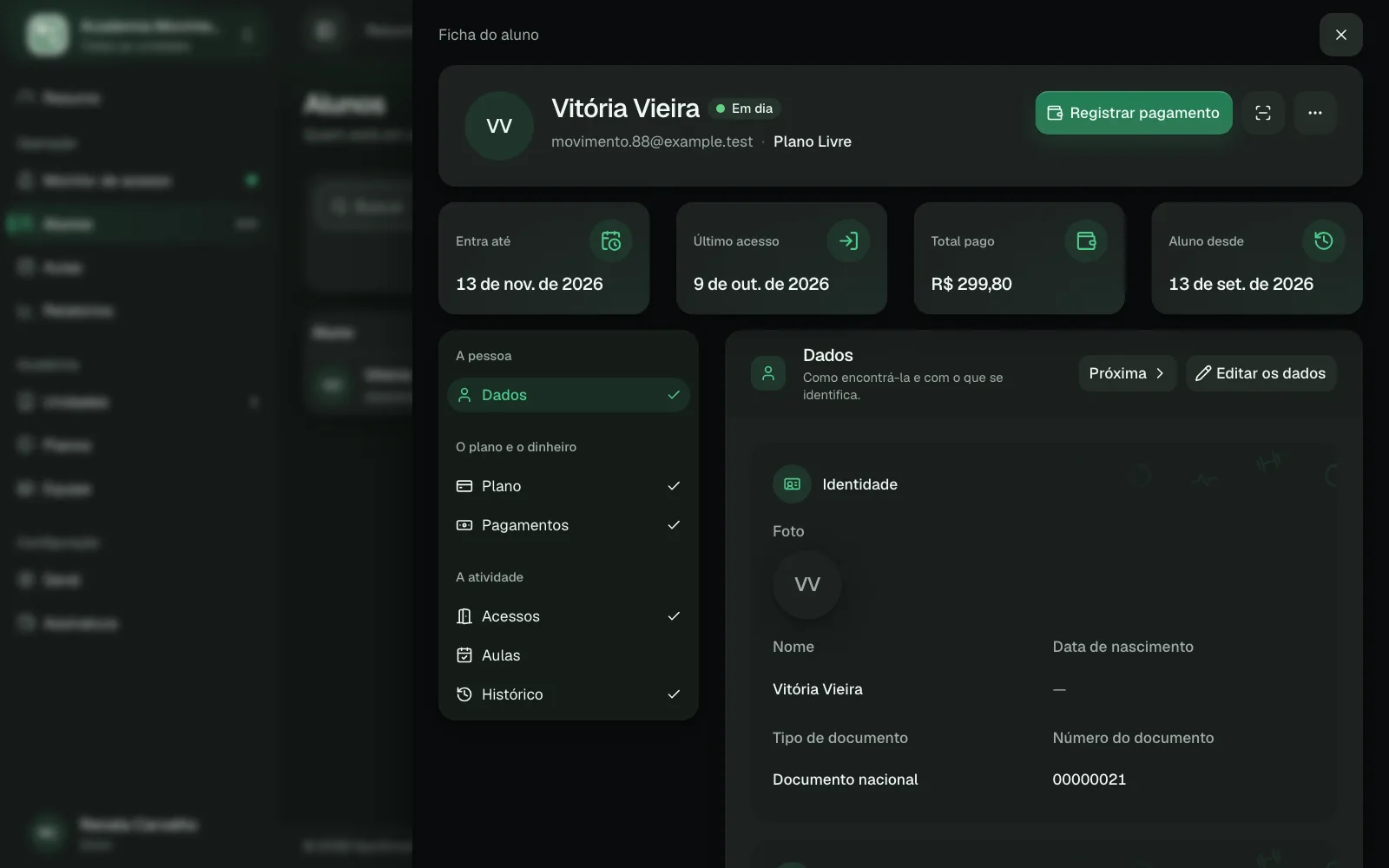The width and height of the screenshot is (1389, 868).
Task: Click the person icon beside Dados heading
Action: tap(768, 373)
